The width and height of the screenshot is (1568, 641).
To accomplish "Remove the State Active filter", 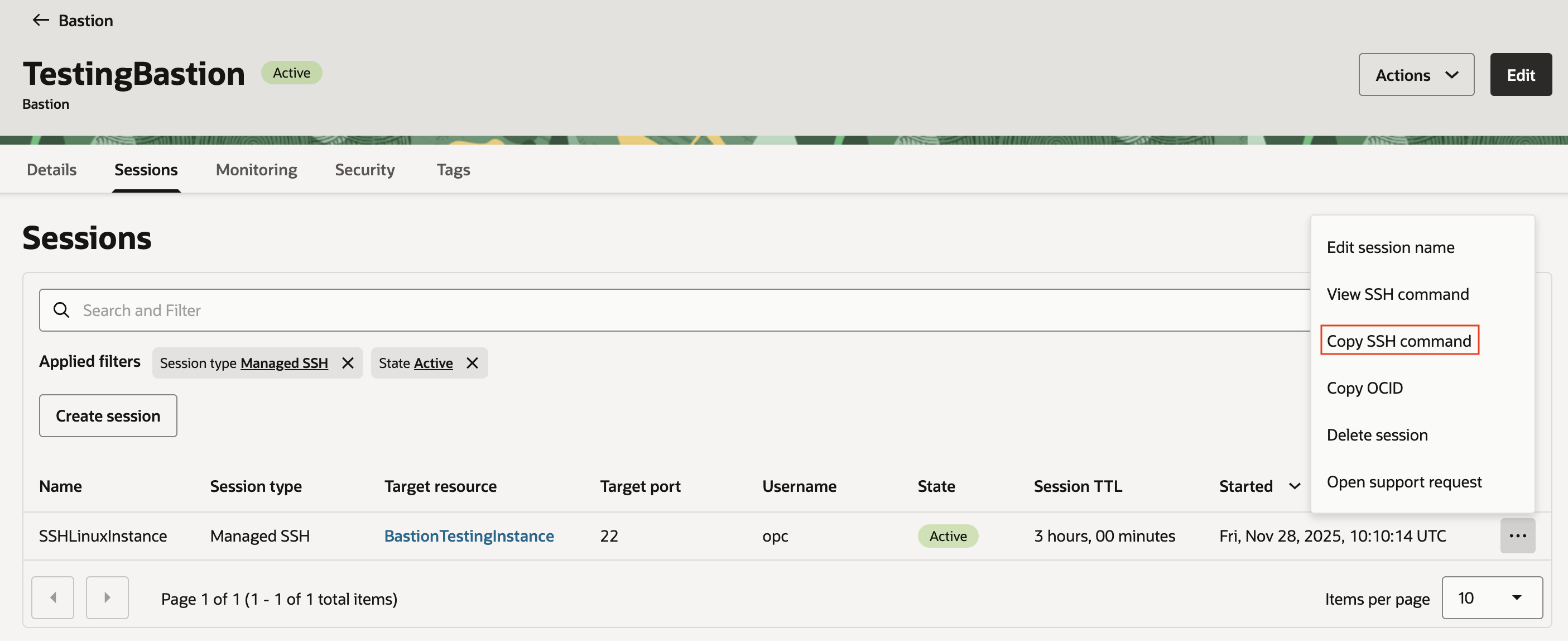I will [472, 363].
